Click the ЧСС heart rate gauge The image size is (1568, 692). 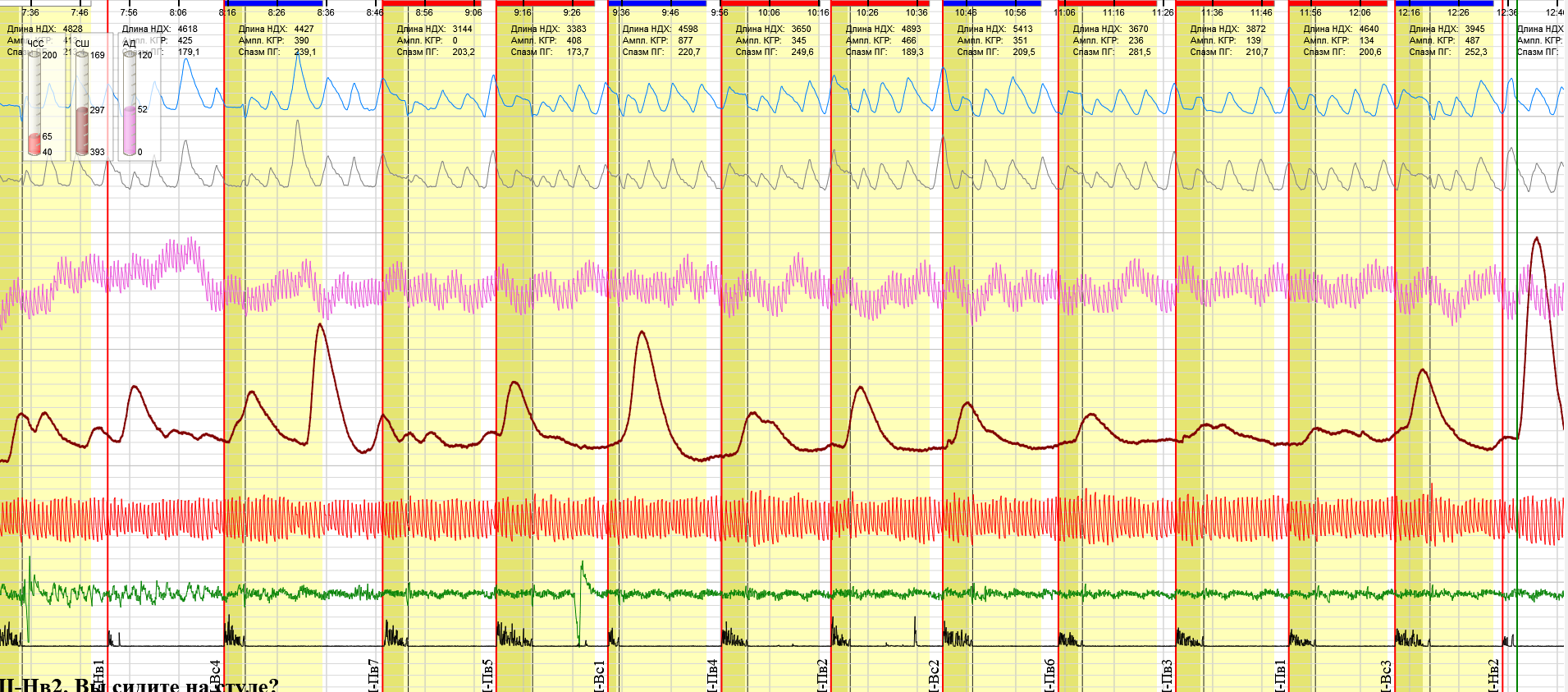pyautogui.click(x=34, y=99)
